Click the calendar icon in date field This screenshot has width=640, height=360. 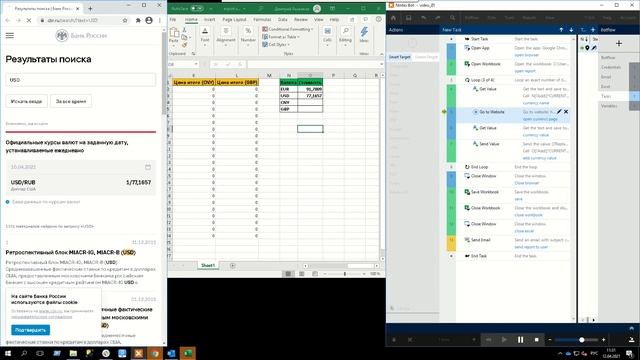148,167
